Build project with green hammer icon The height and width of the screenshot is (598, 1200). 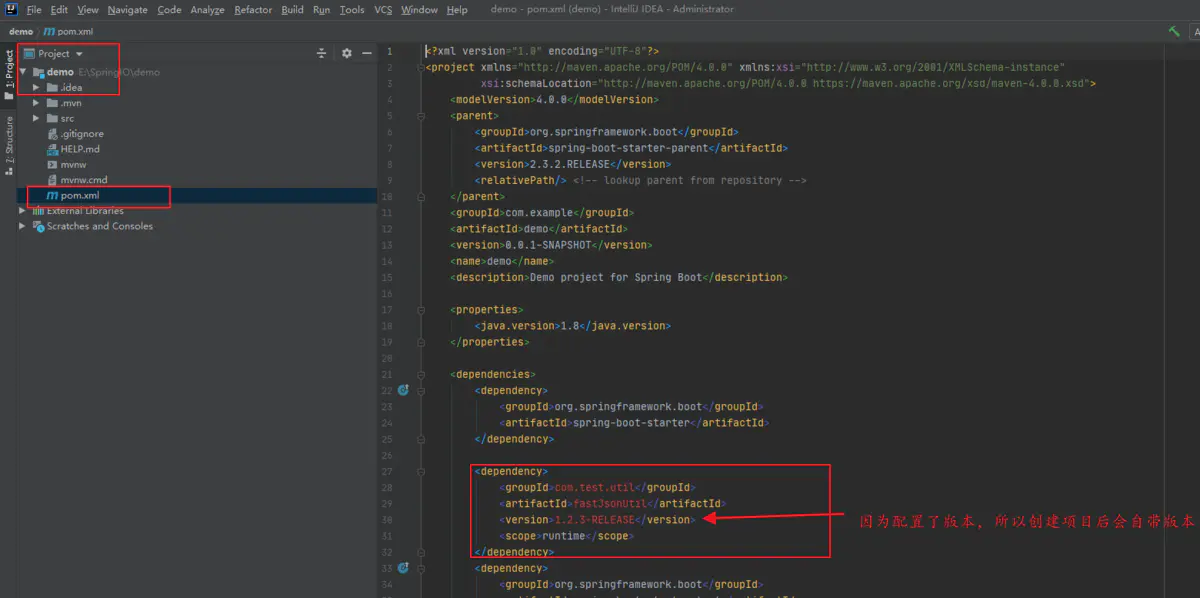[1174, 31]
